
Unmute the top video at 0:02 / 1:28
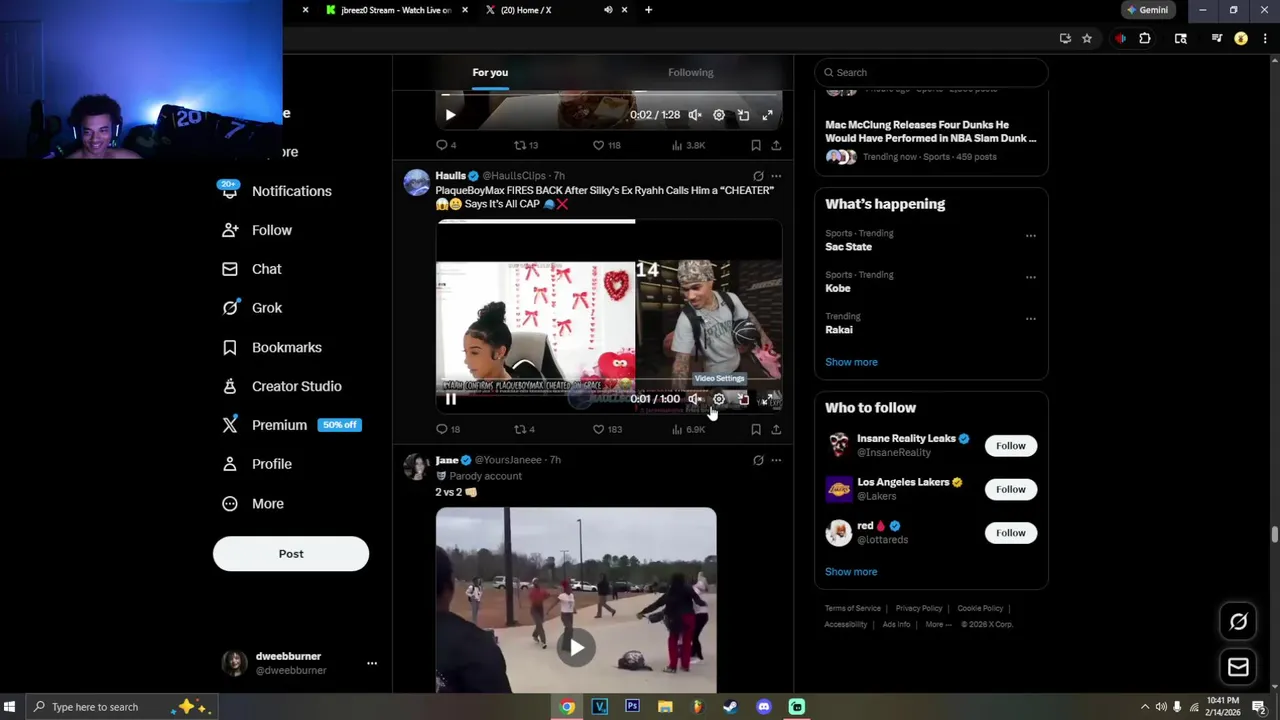click(695, 115)
